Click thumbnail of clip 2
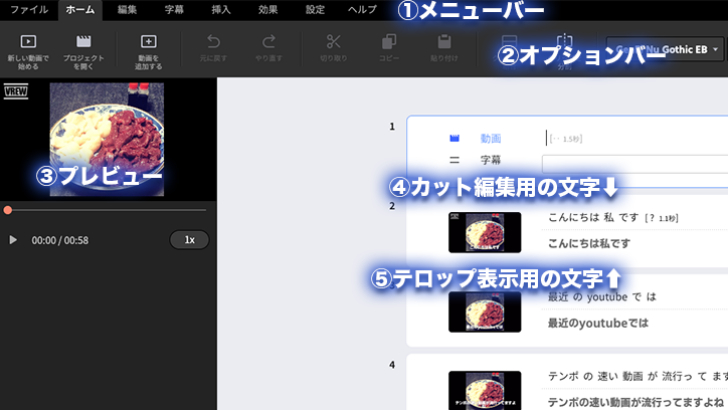 485,232
